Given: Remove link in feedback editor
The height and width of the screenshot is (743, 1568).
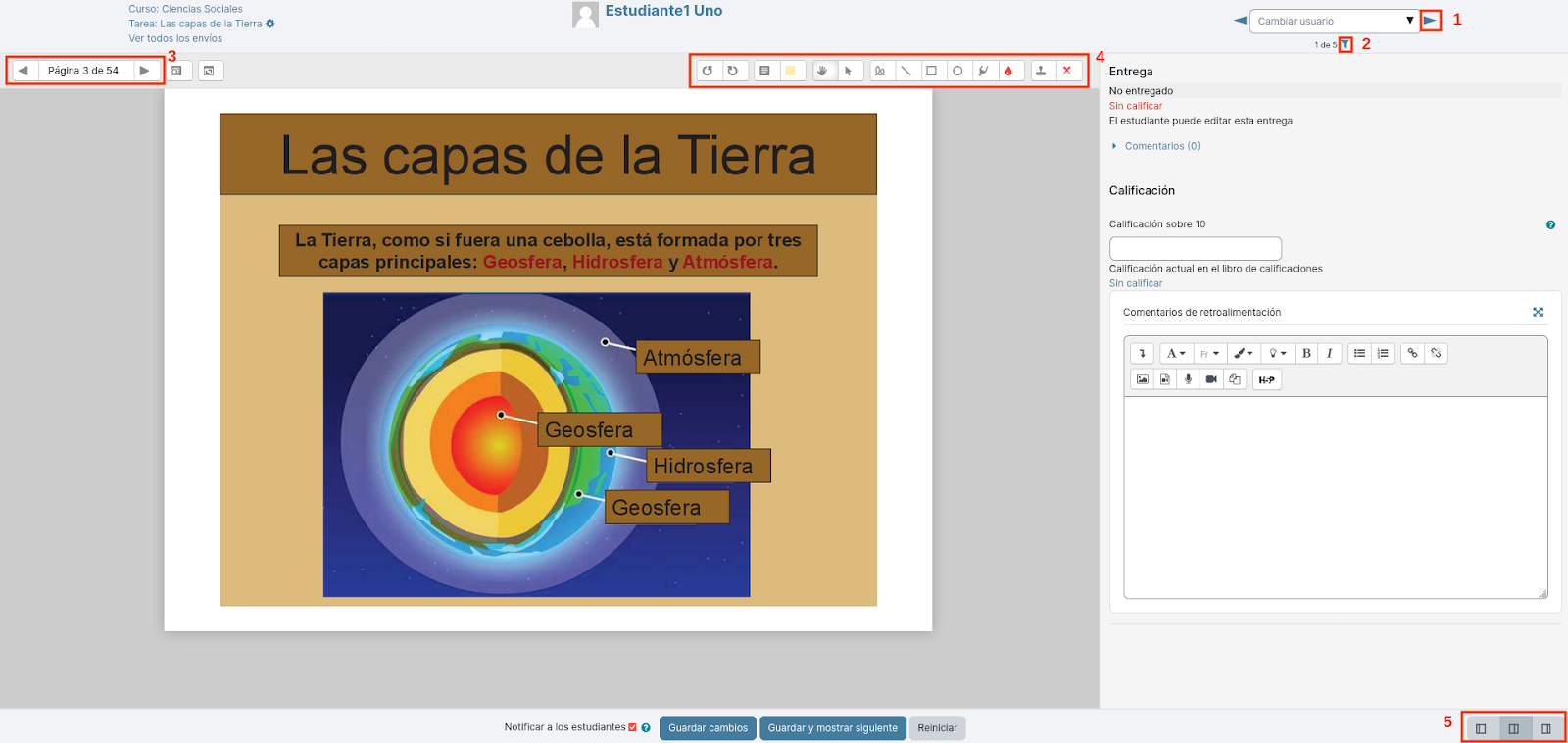Looking at the screenshot, I should click(1436, 353).
